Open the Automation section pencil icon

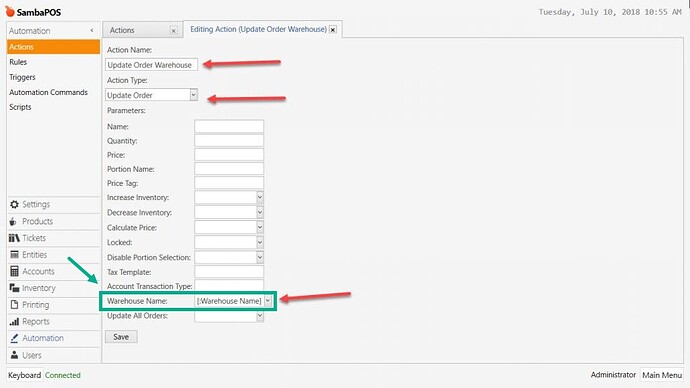point(14,338)
